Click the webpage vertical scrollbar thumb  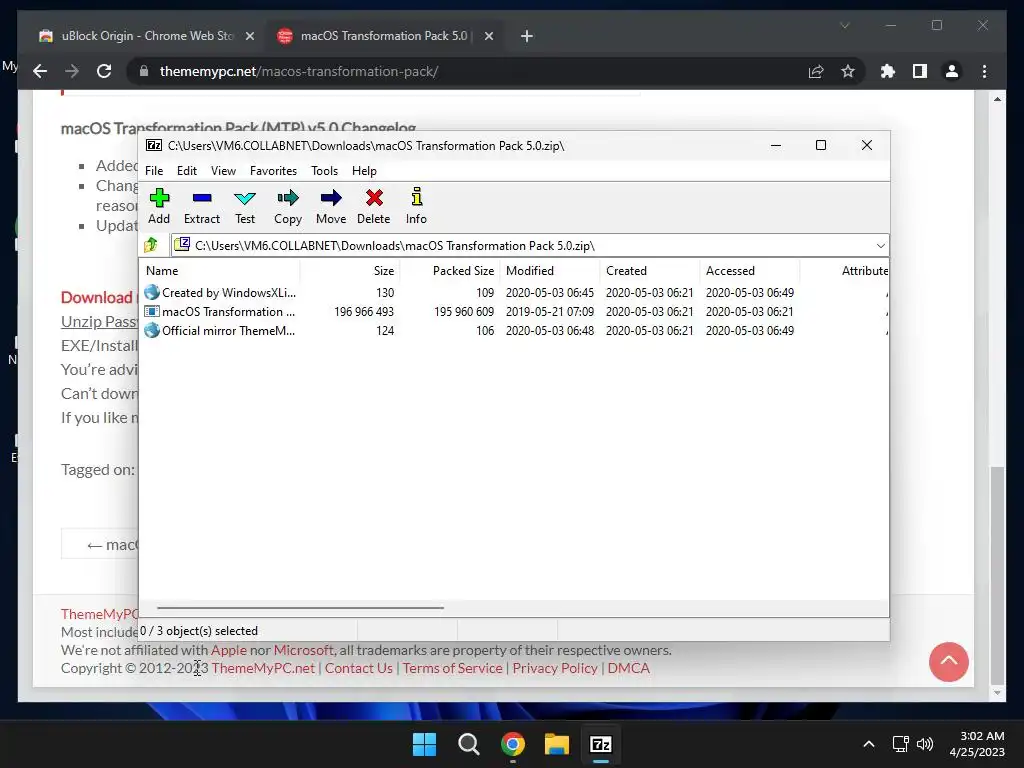point(997,575)
